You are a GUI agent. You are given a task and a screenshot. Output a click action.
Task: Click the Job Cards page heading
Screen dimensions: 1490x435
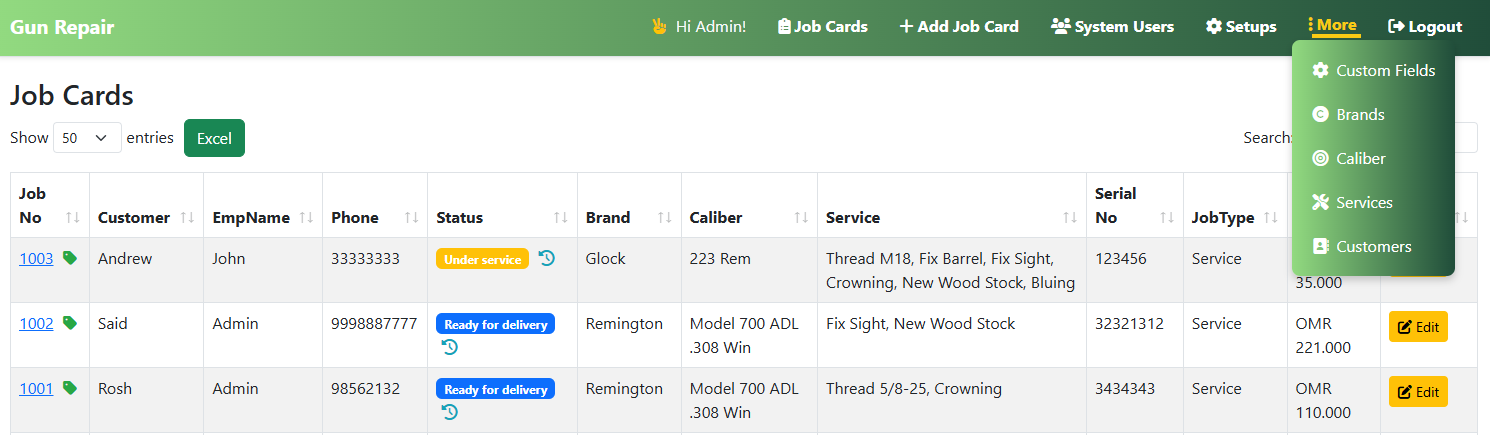72,96
